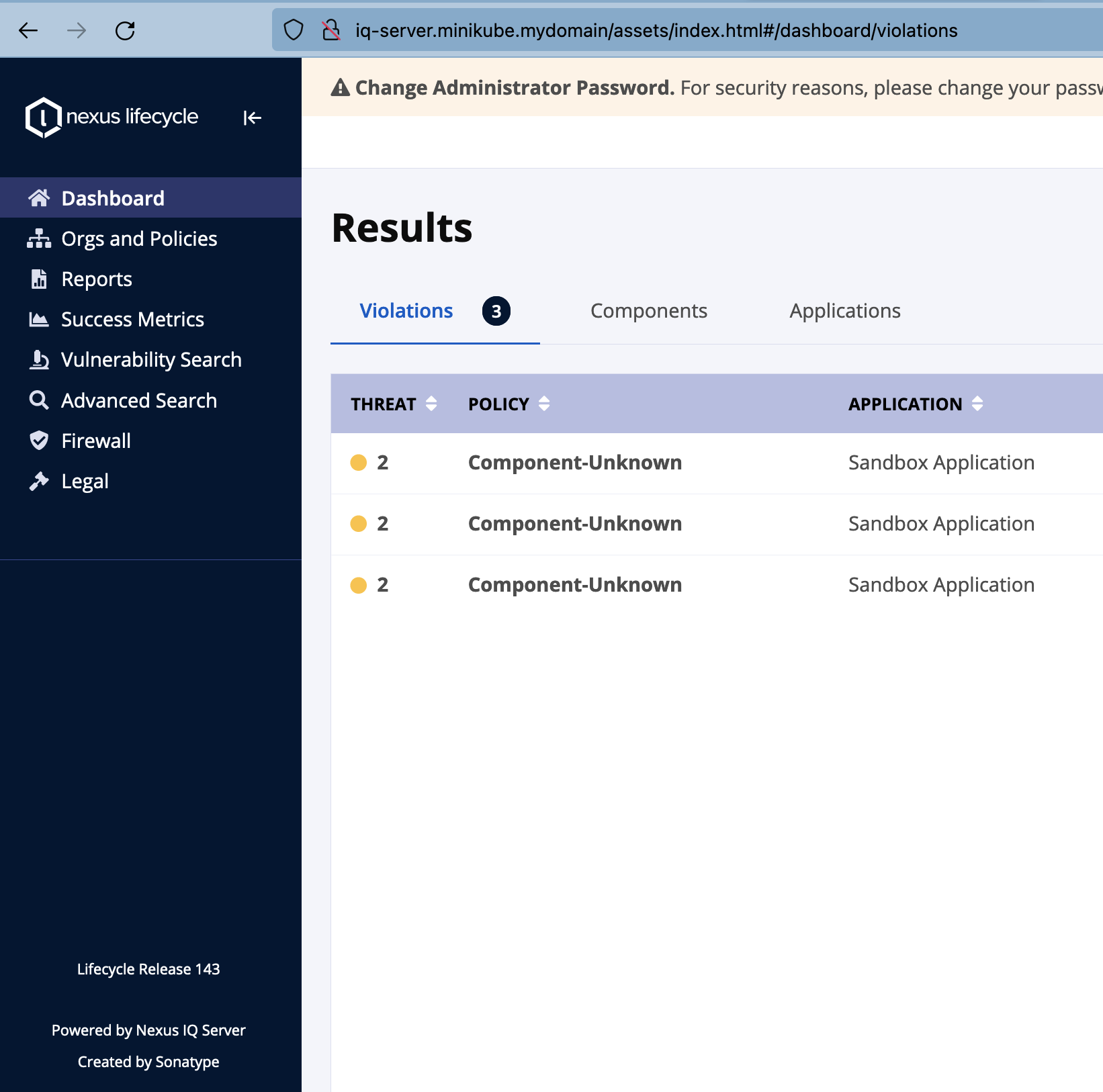Switch to the Components tab
Screen dimensions: 1103x1092
(648, 311)
